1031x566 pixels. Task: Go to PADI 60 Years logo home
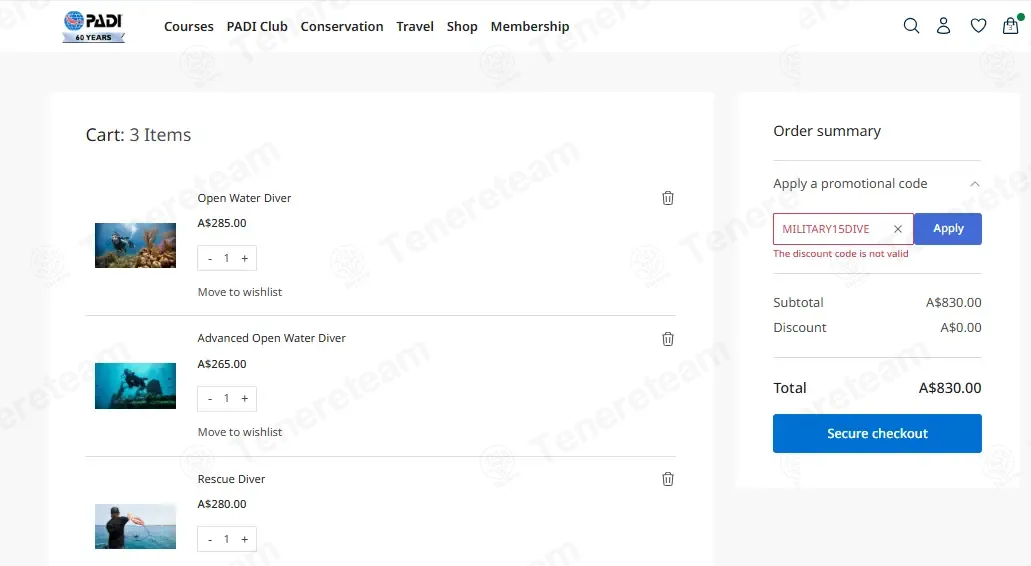click(93, 26)
